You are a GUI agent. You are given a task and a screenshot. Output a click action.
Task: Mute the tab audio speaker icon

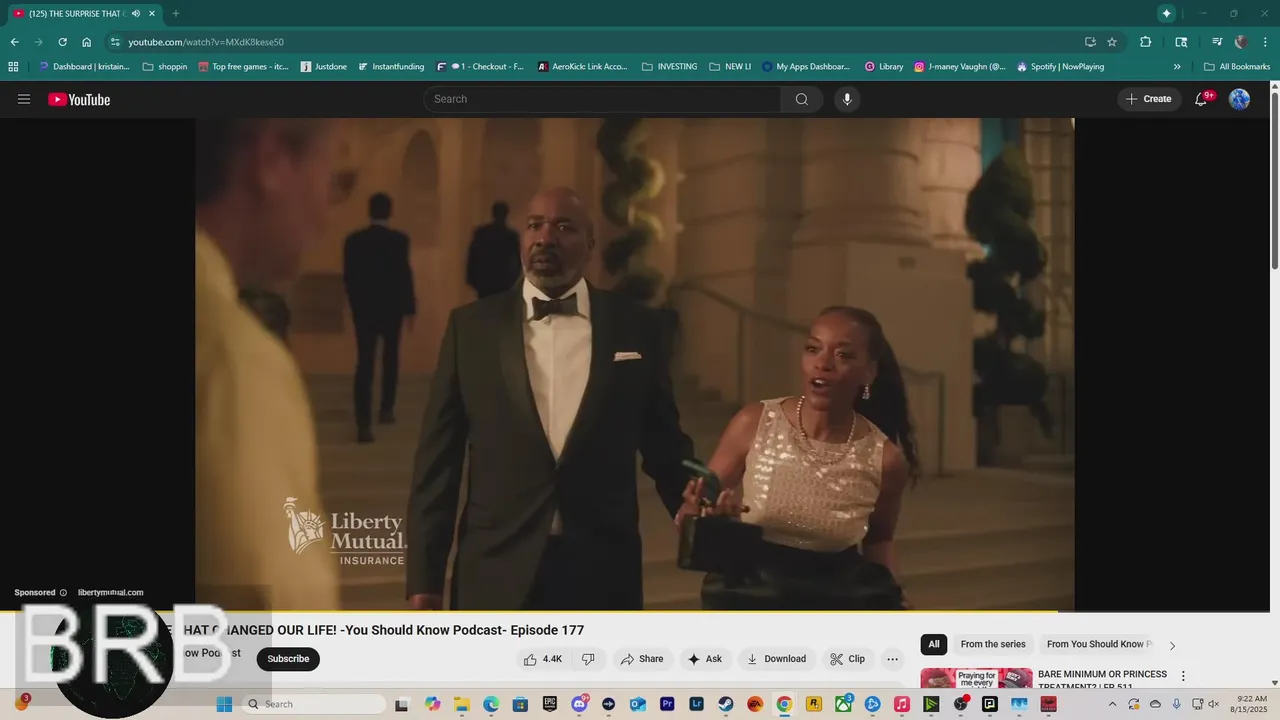(136, 13)
